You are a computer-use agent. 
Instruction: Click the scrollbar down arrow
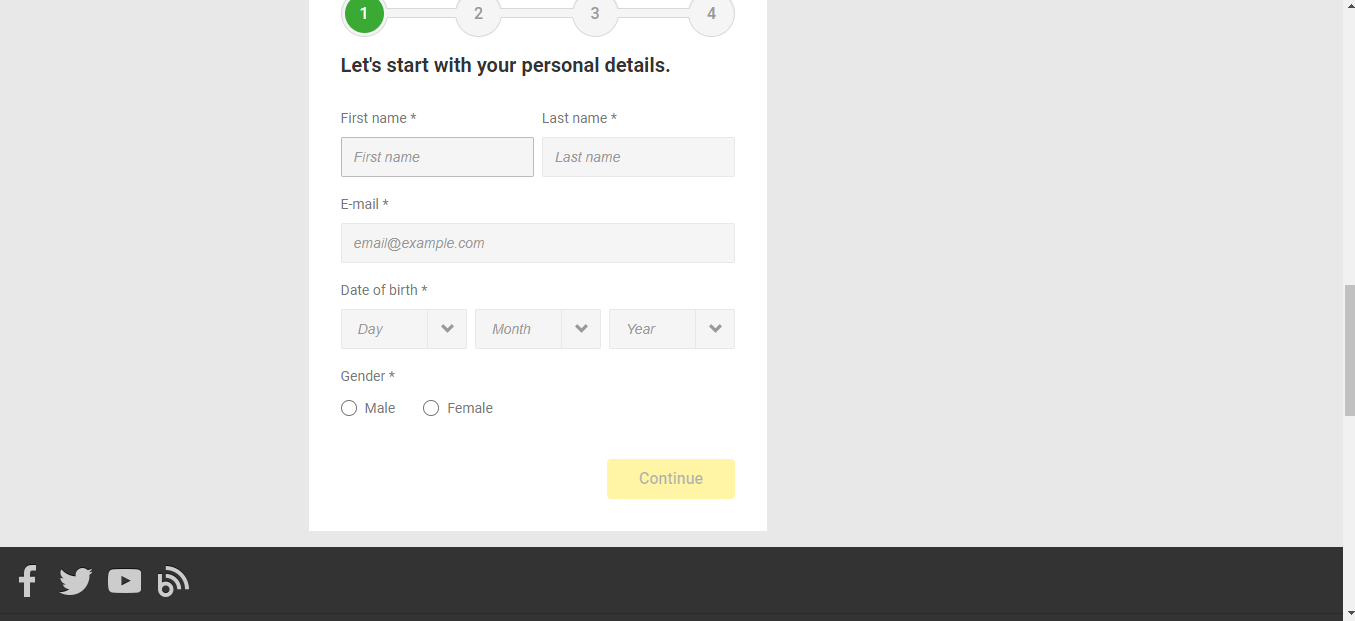point(1349,613)
